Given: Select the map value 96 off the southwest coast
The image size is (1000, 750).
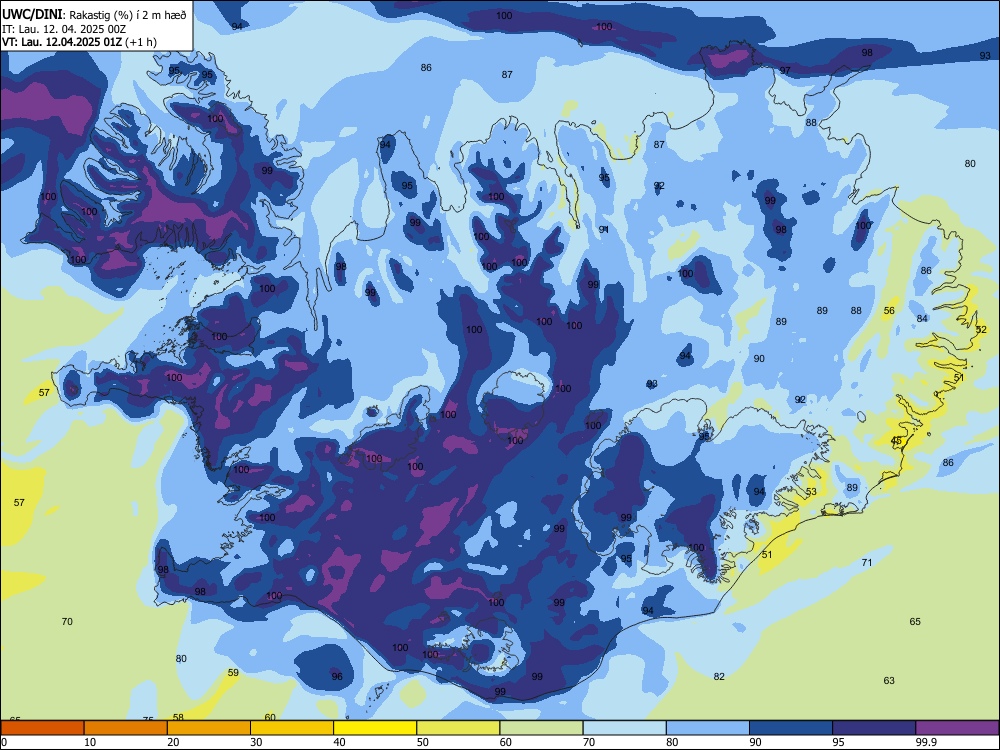Looking at the screenshot, I should (337, 677).
